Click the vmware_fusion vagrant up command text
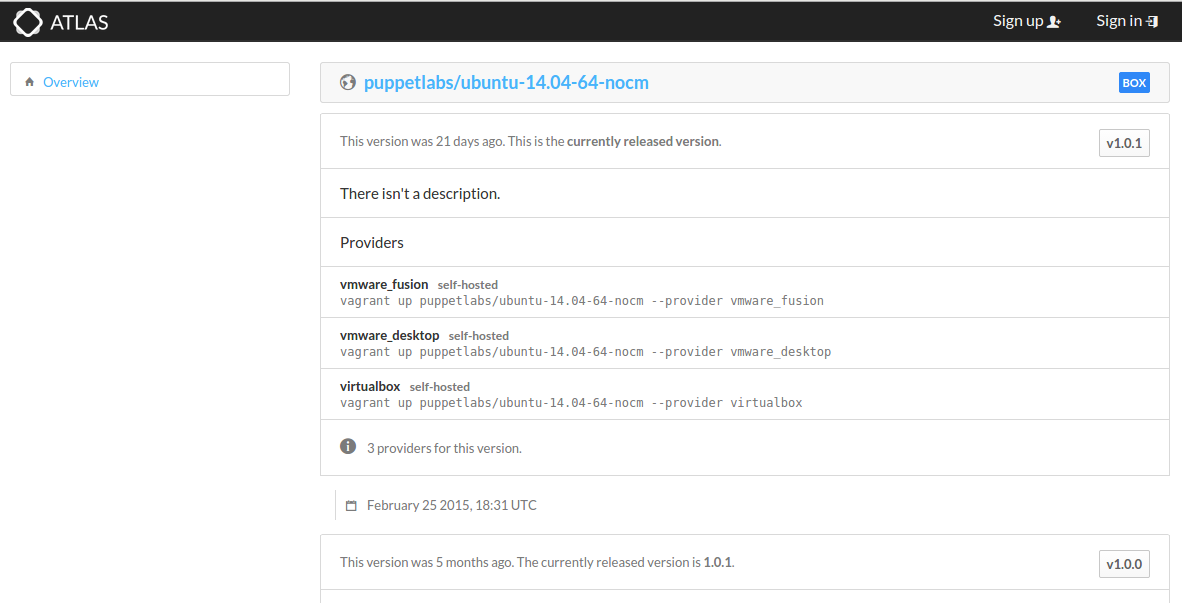 pyautogui.click(x=581, y=300)
